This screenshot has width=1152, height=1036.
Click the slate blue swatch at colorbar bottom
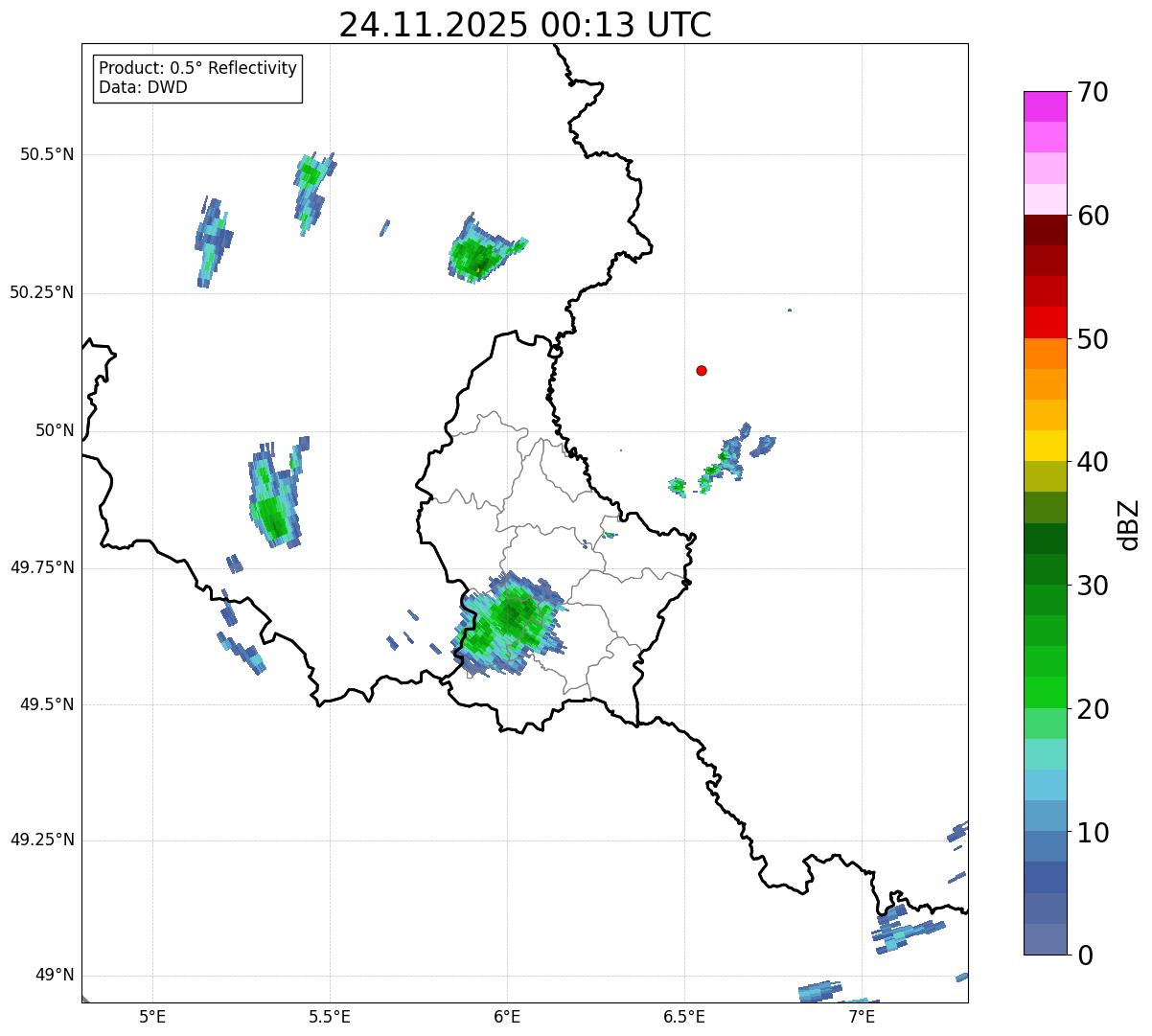pos(1046,939)
